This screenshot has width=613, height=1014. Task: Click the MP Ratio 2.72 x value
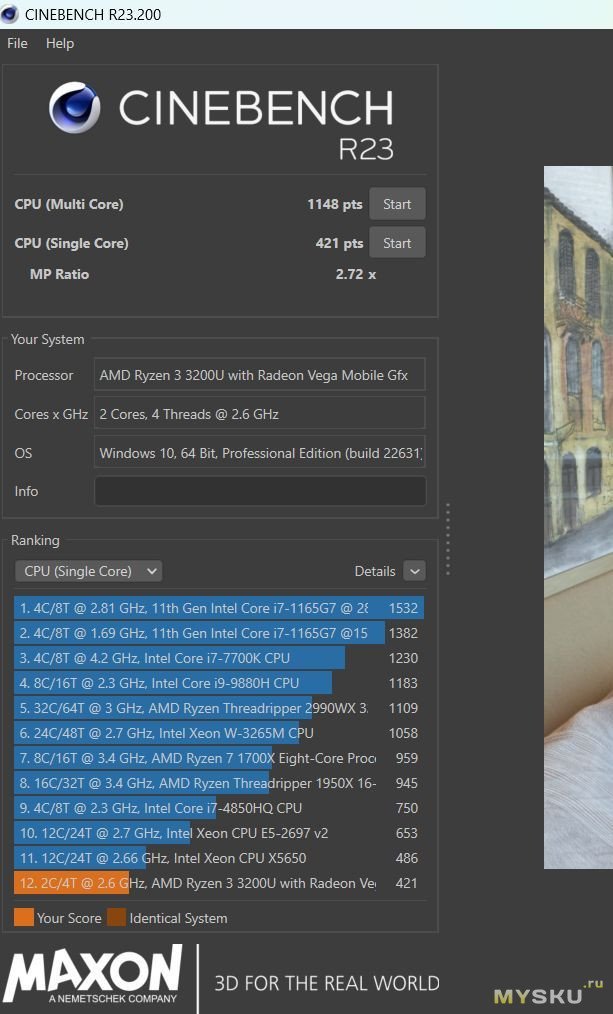click(356, 274)
